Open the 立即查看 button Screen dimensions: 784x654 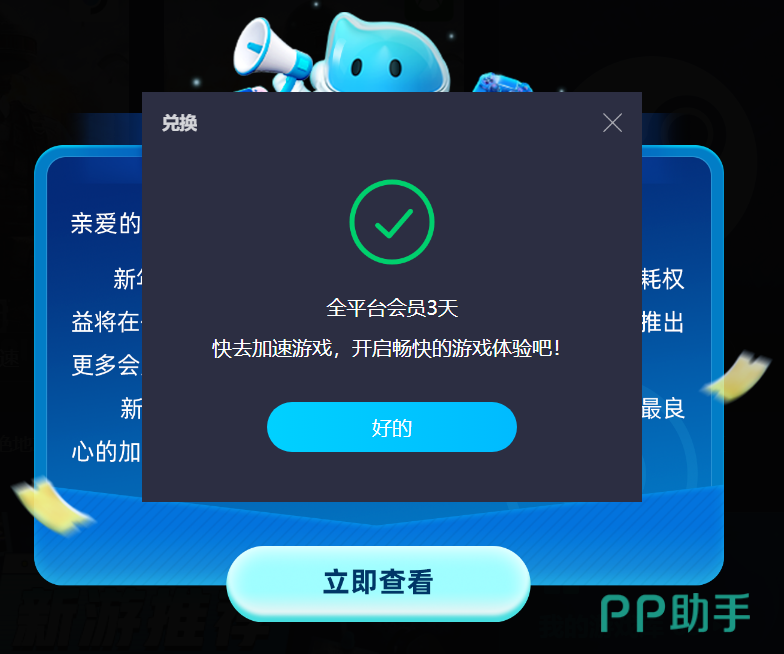pyautogui.click(x=378, y=583)
